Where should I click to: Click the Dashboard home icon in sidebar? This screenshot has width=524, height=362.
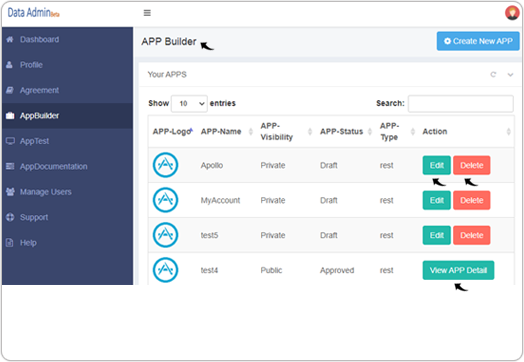(10, 39)
